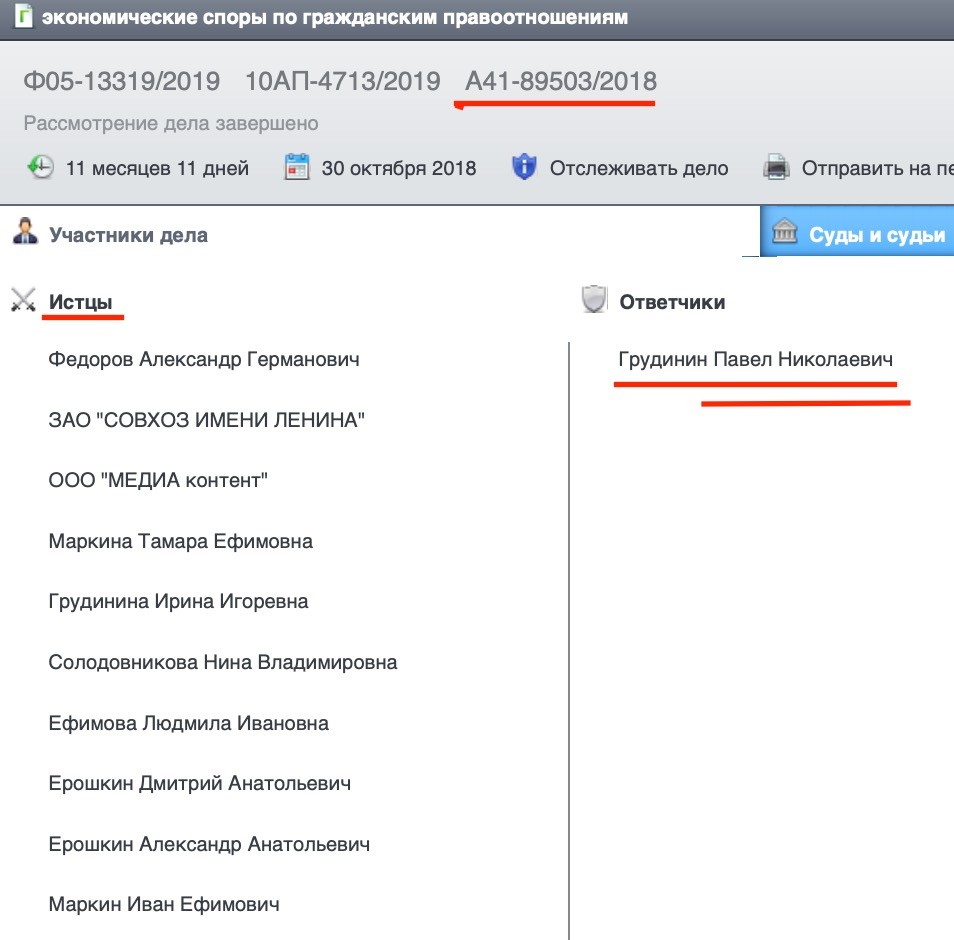The height and width of the screenshot is (940, 954).
Task: Click the clock duration icon
Action: (x=39, y=167)
